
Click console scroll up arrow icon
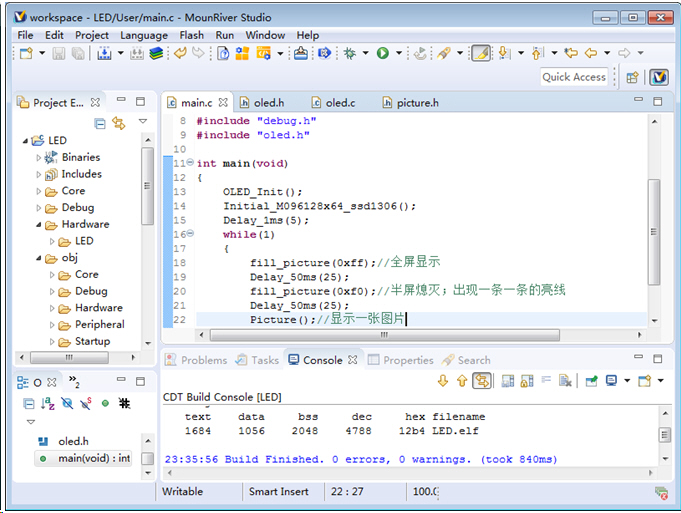(x=462, y=381)
